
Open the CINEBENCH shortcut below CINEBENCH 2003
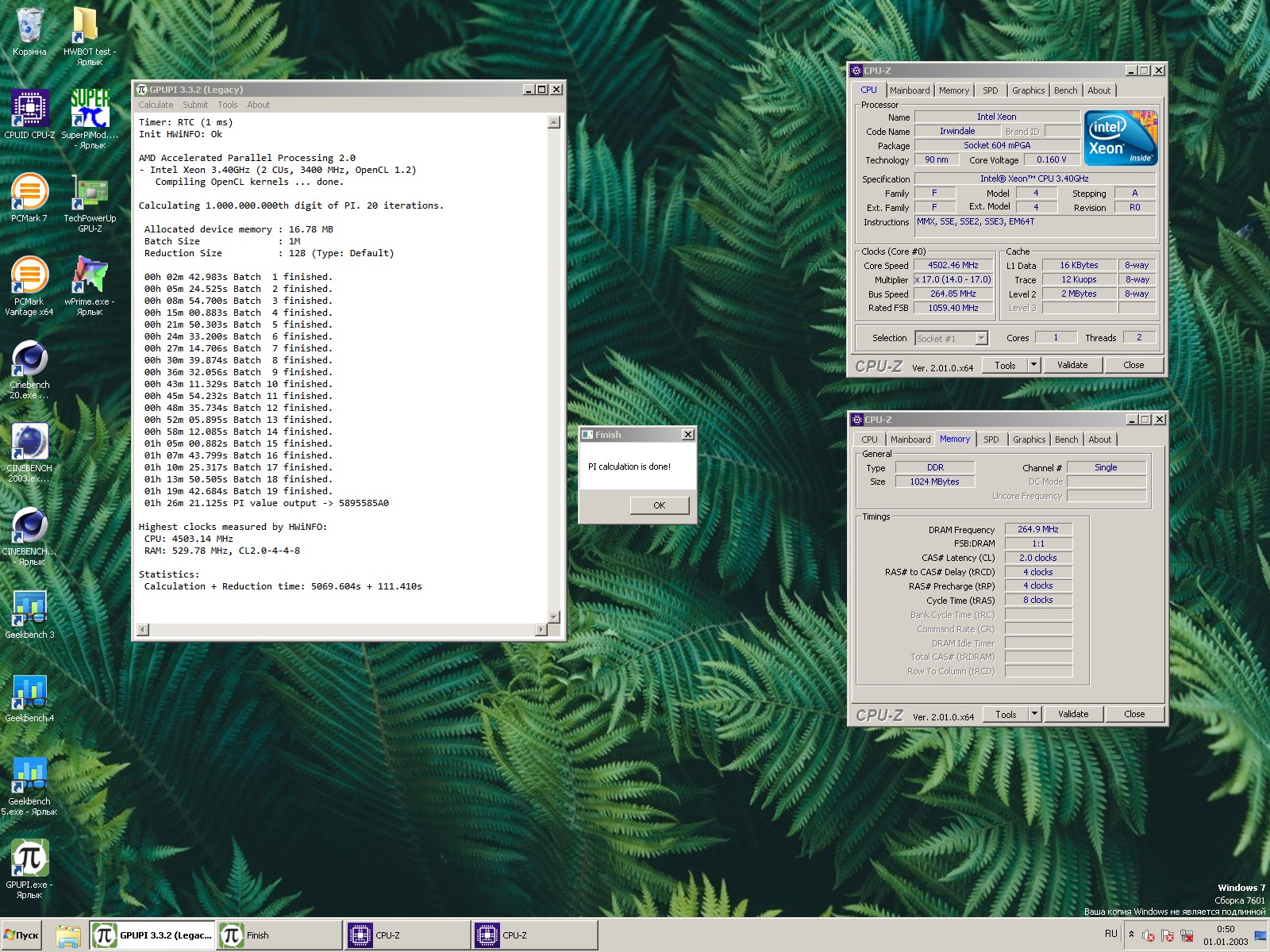29,535
